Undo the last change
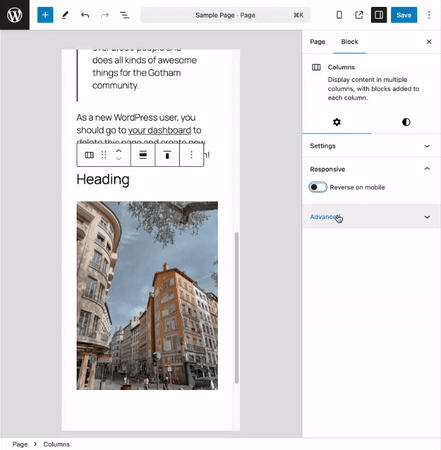 [85, 15]
